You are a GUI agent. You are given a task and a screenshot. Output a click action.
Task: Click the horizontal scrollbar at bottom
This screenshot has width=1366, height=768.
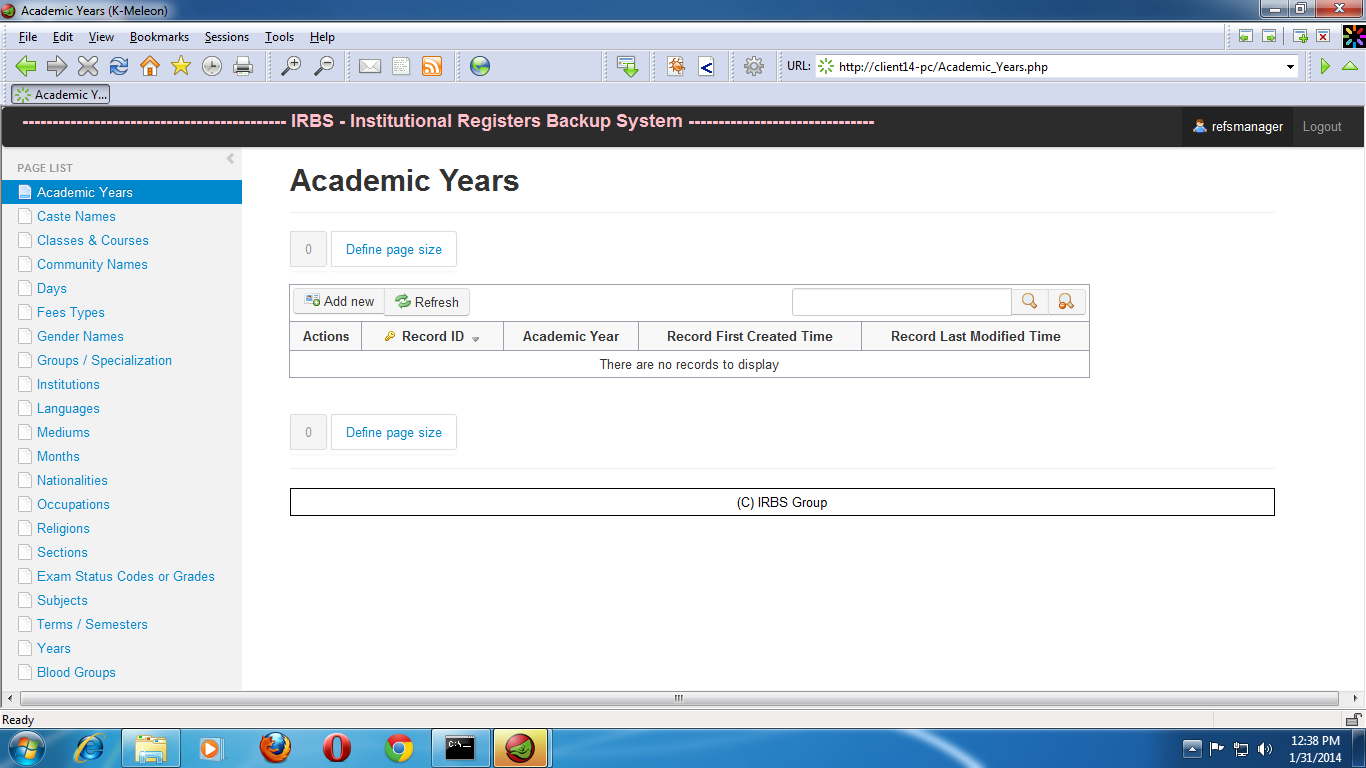coord(677,698)
